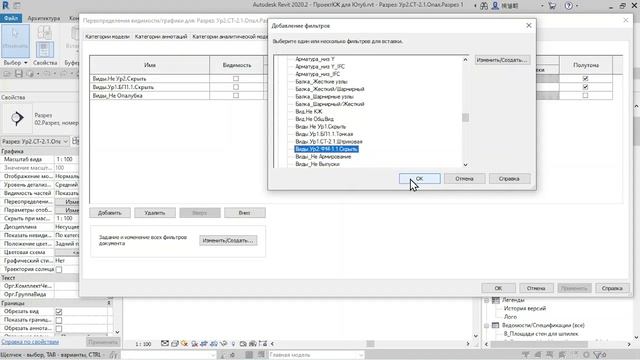The width and height of the screenshot is (640, 360).
Task: Click the Help question mark icon
Action: (569, 6)
